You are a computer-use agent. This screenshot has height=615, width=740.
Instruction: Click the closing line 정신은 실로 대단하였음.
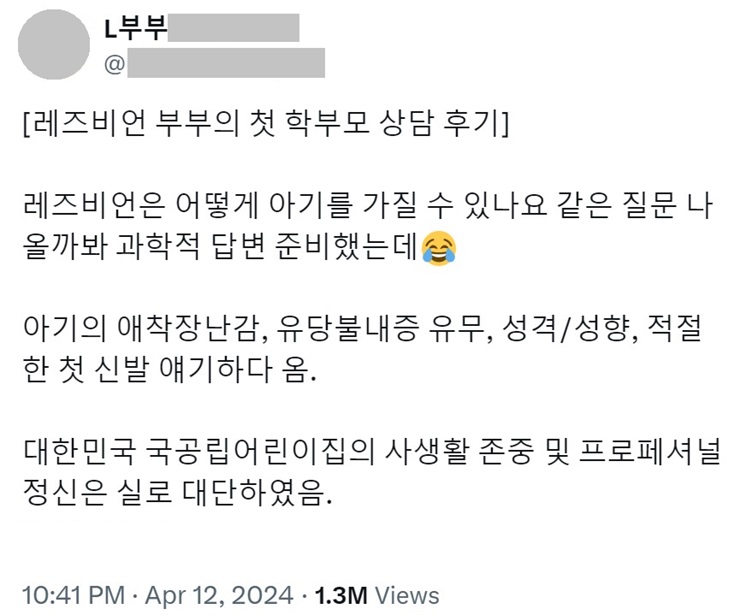(x=177, y=492)
